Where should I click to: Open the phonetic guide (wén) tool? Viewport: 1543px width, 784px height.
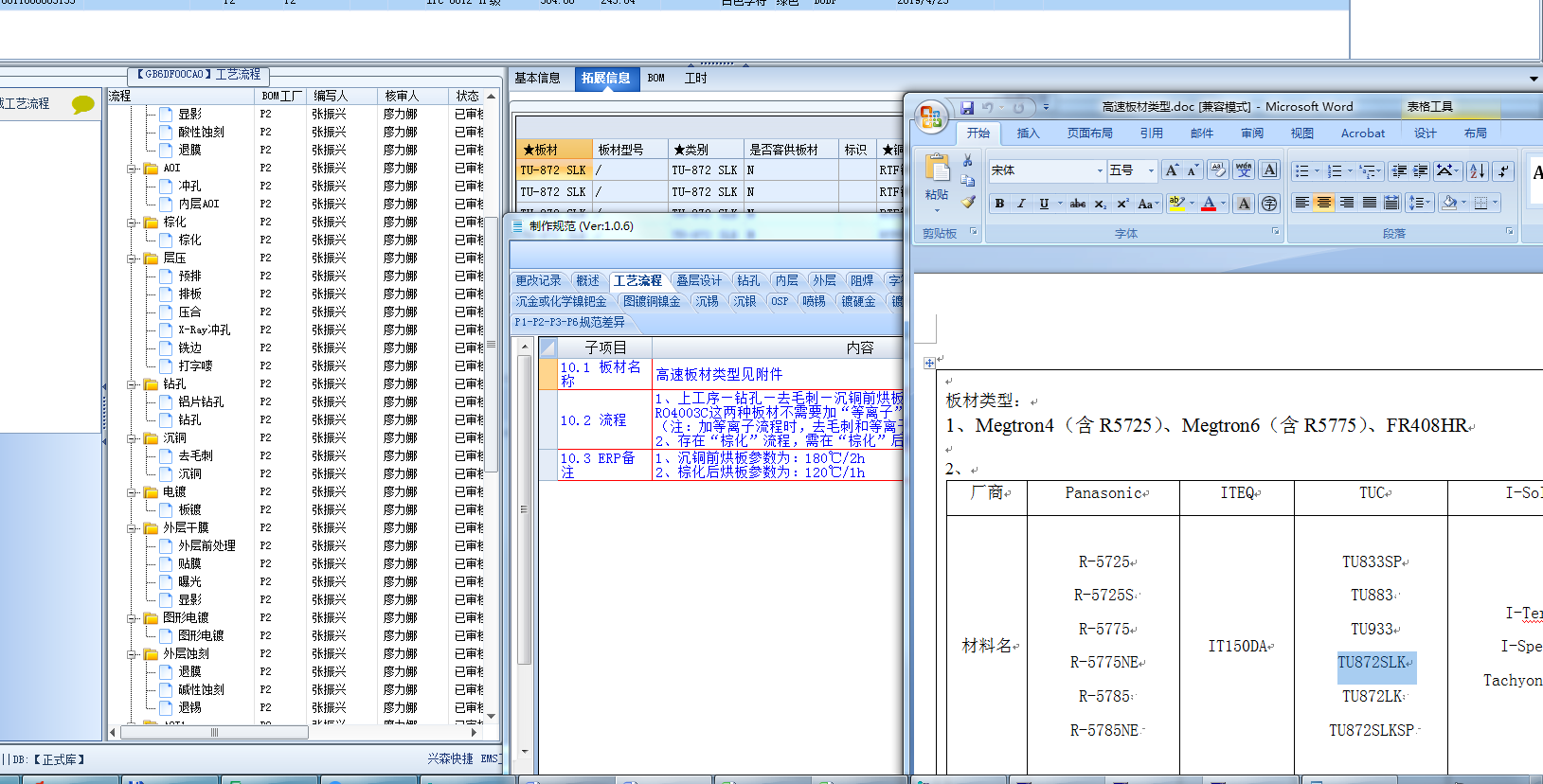[1244, 170]
